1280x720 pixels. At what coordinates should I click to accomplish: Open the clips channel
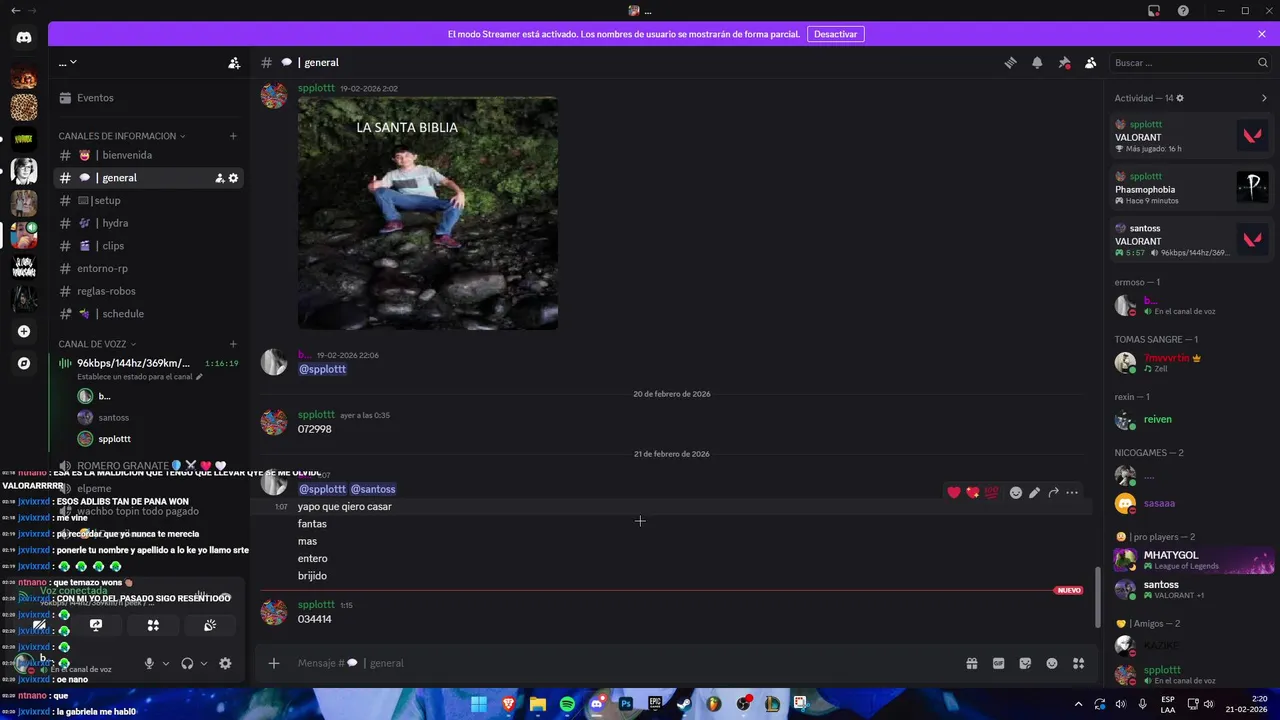point(148,246)
